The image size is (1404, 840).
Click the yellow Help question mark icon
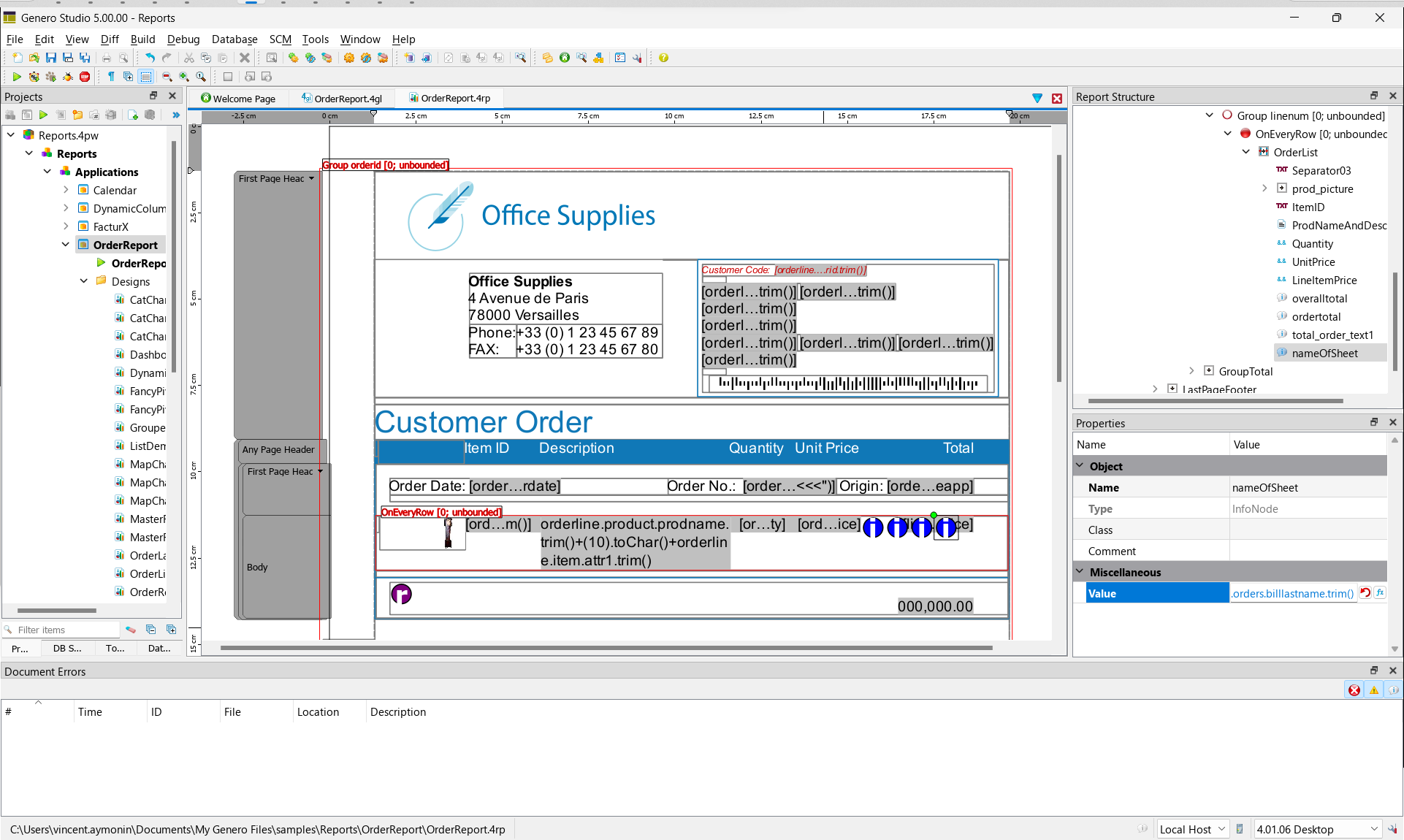coord(663,58)
